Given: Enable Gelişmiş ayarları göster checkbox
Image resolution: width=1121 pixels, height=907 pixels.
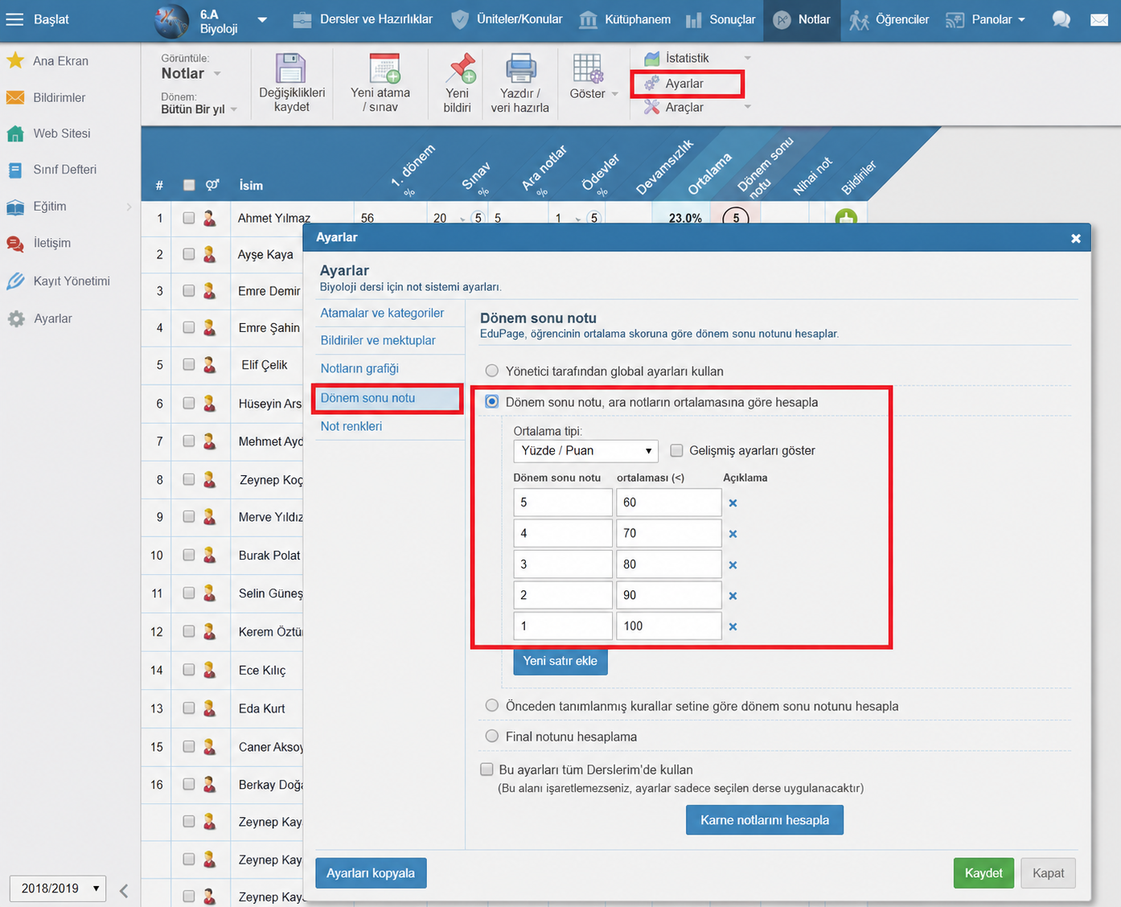Looking at the screenshot, I should 676,450.
